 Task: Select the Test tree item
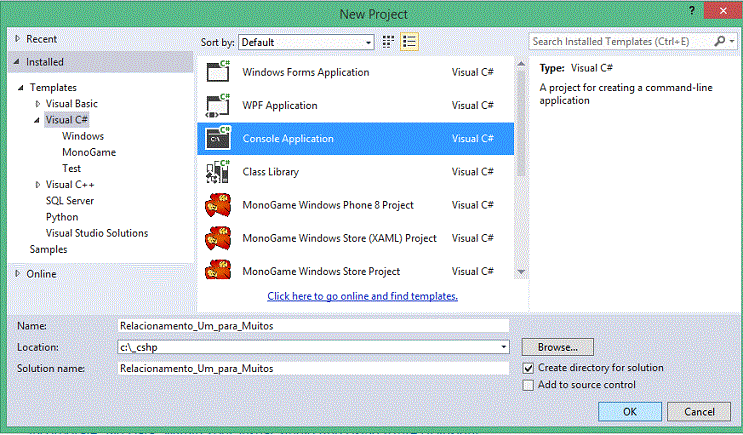coord(72,168)
